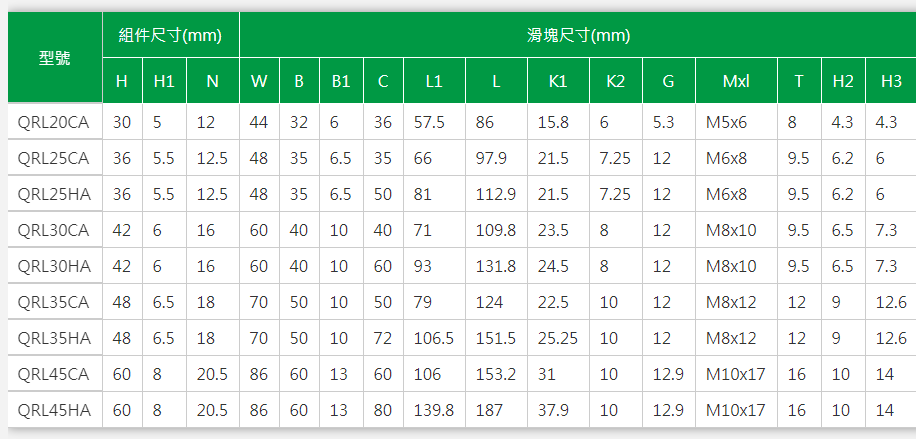Select the 139.8 value in QRL45HA row
The height and width of the screenshot is (439, 916).
(434, 410)
